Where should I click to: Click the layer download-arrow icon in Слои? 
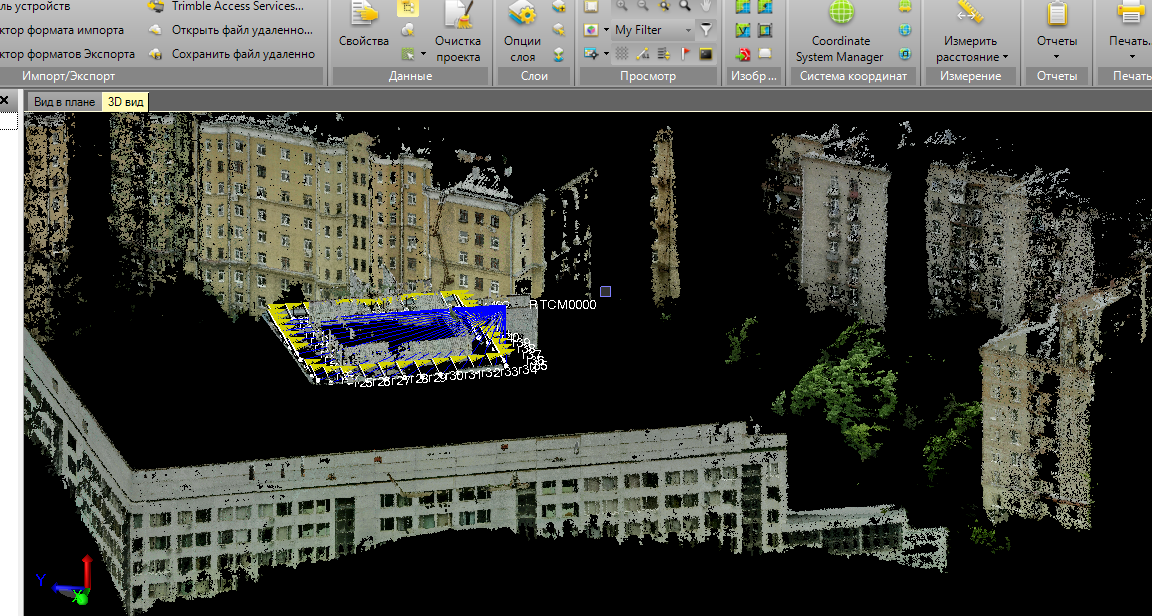point(558,54)
